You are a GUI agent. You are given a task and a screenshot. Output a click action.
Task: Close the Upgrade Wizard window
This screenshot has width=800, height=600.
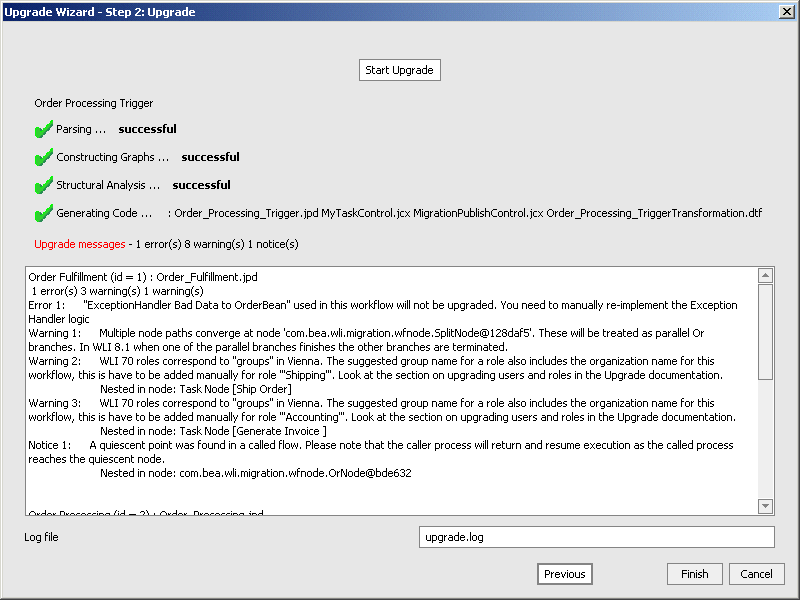point(787,11)
